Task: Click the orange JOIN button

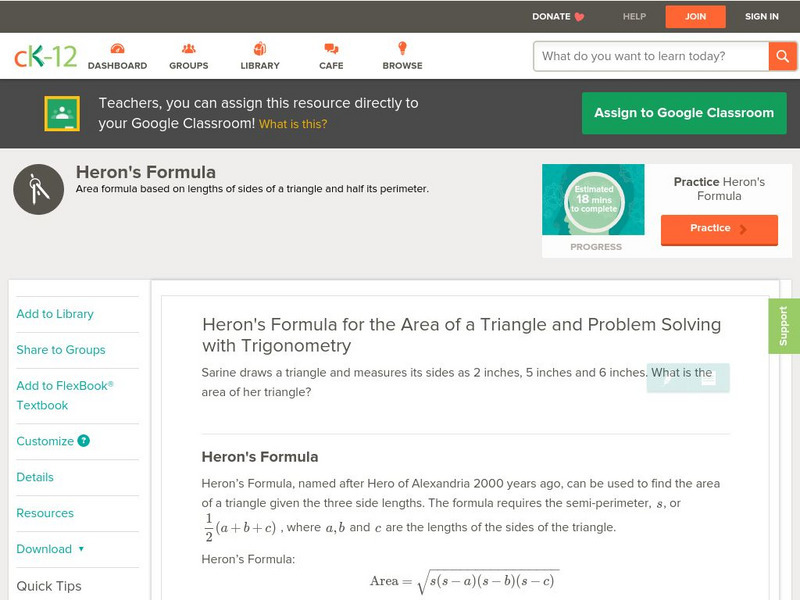Action: (x=695, y=17)
